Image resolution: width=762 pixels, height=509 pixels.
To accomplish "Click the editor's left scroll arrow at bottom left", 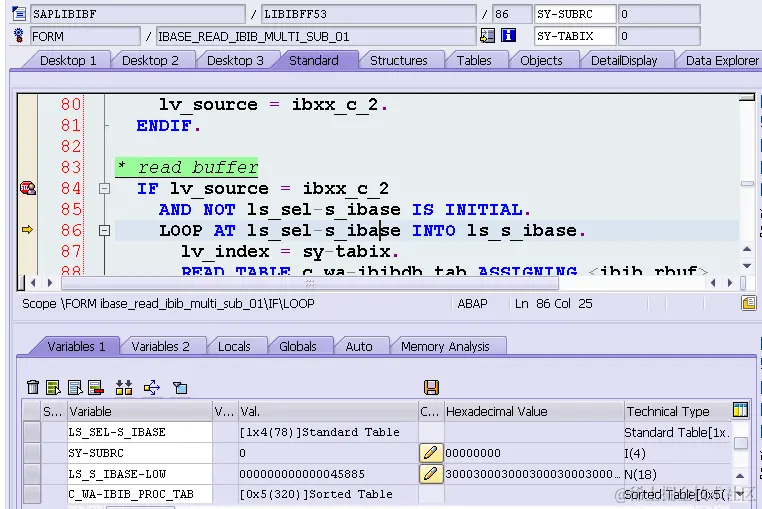I will [x=33, y=282].
